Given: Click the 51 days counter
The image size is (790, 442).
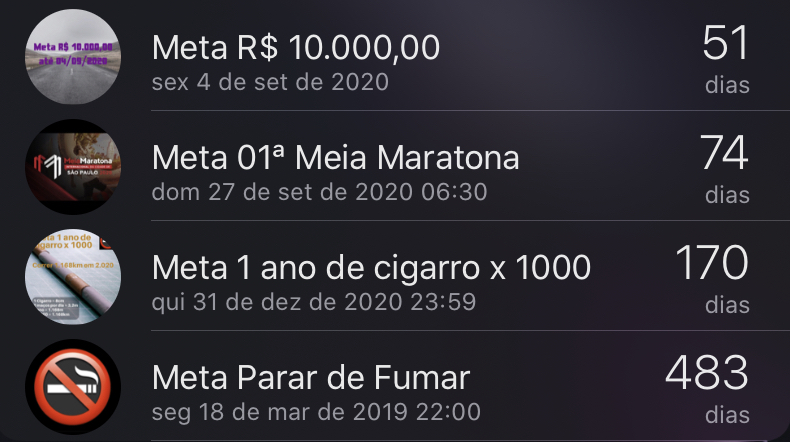Looking at the screenshot, I should (x=725, y=45).
